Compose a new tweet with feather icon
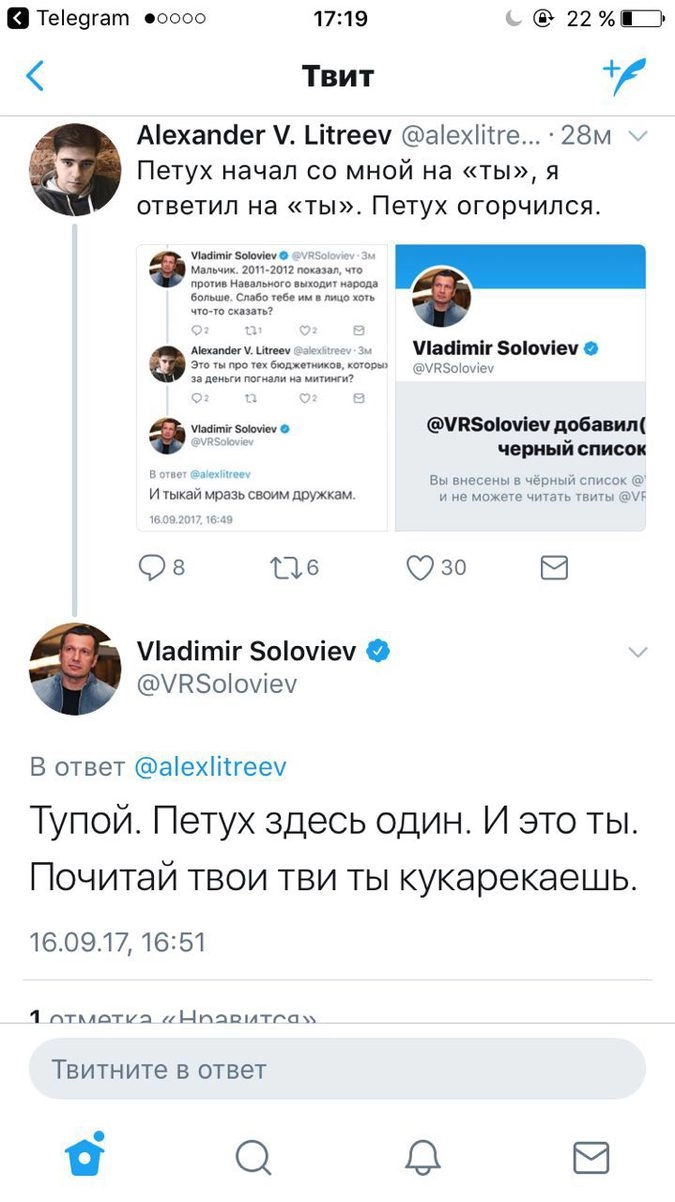675x1202 pixels. click(x=624, y=76)
